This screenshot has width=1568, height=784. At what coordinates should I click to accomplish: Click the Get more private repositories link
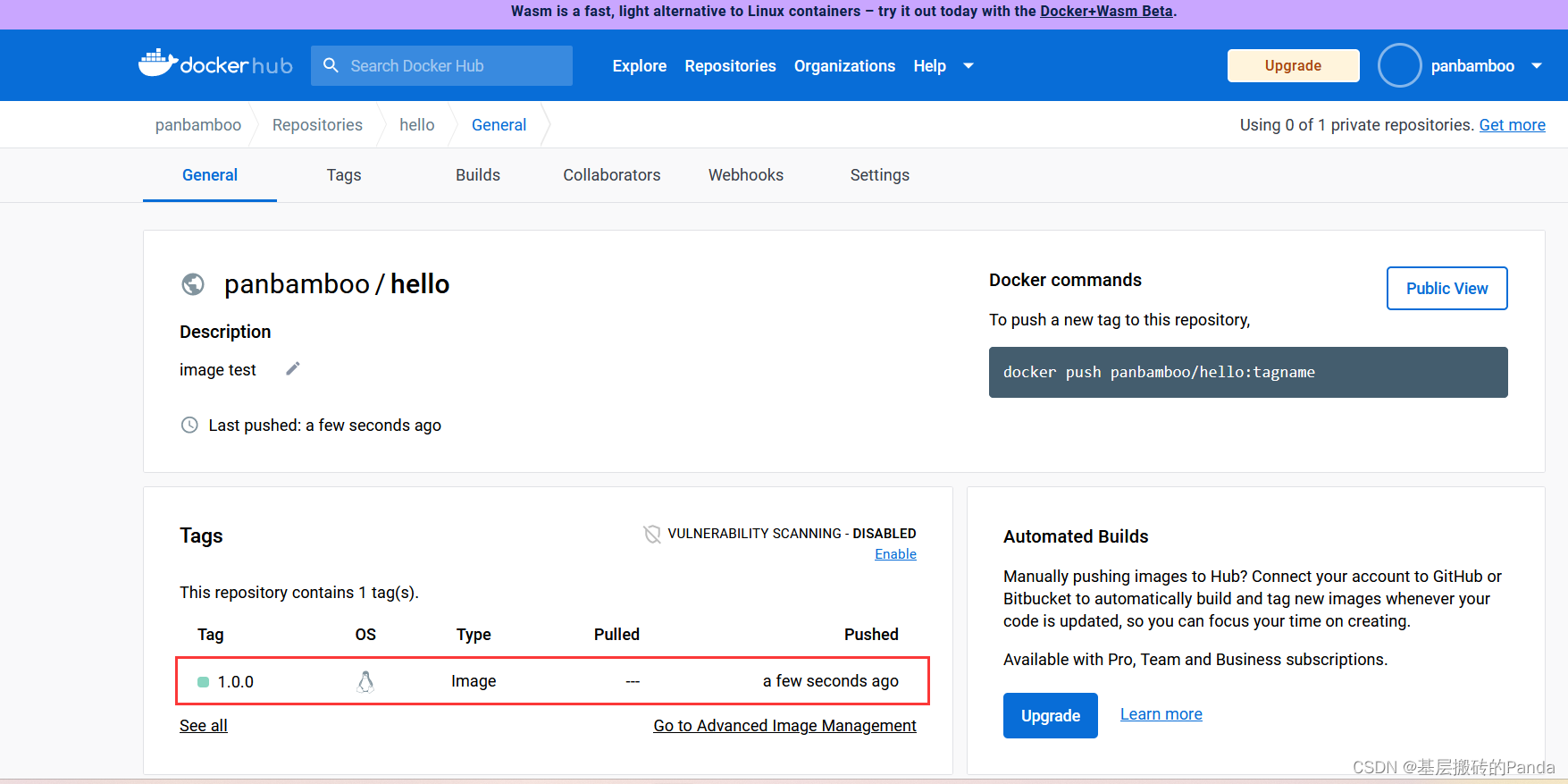click(1512, 125)
